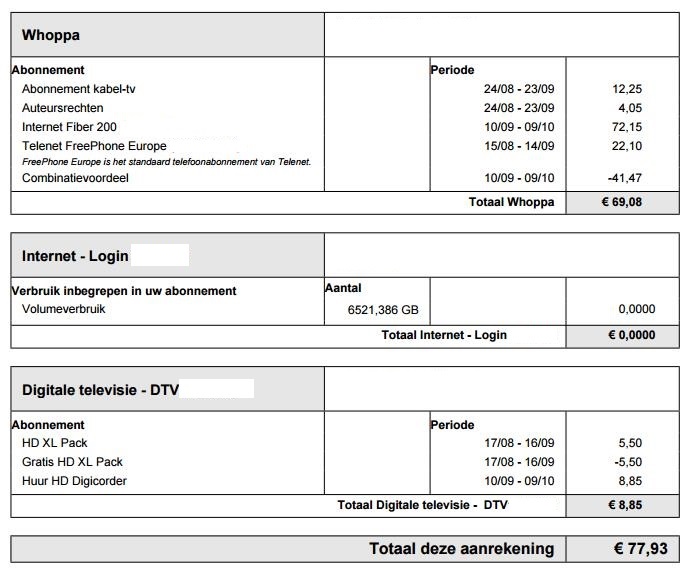
Task: Click the Totaal deze aanrekening label
Action: coord(461,549)
